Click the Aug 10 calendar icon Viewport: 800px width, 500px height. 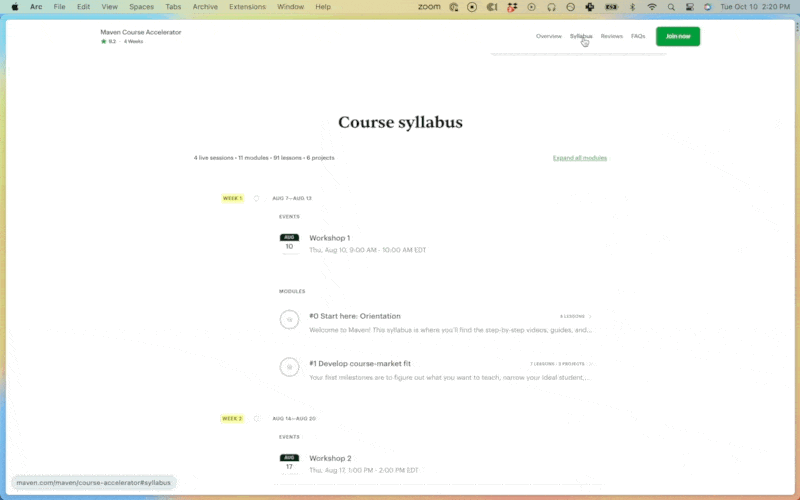[x=289, y=243]
